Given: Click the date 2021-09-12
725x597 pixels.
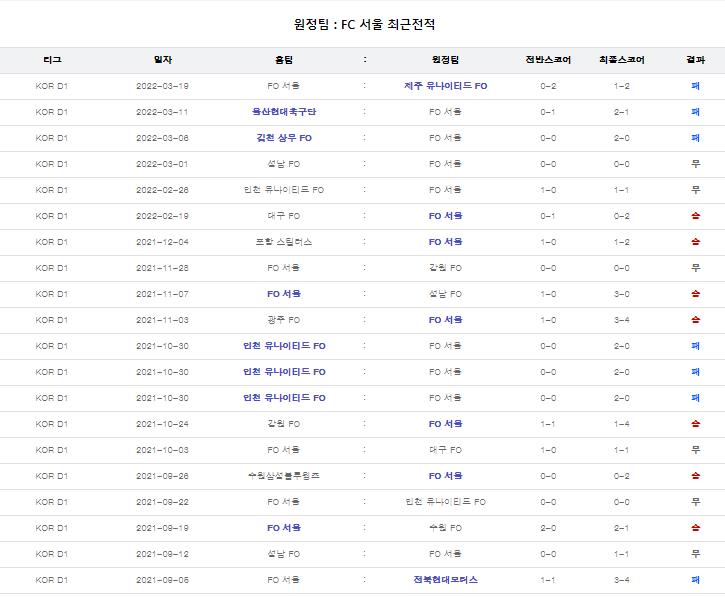Looking at the screenshot, I should (x=162, y=554).
